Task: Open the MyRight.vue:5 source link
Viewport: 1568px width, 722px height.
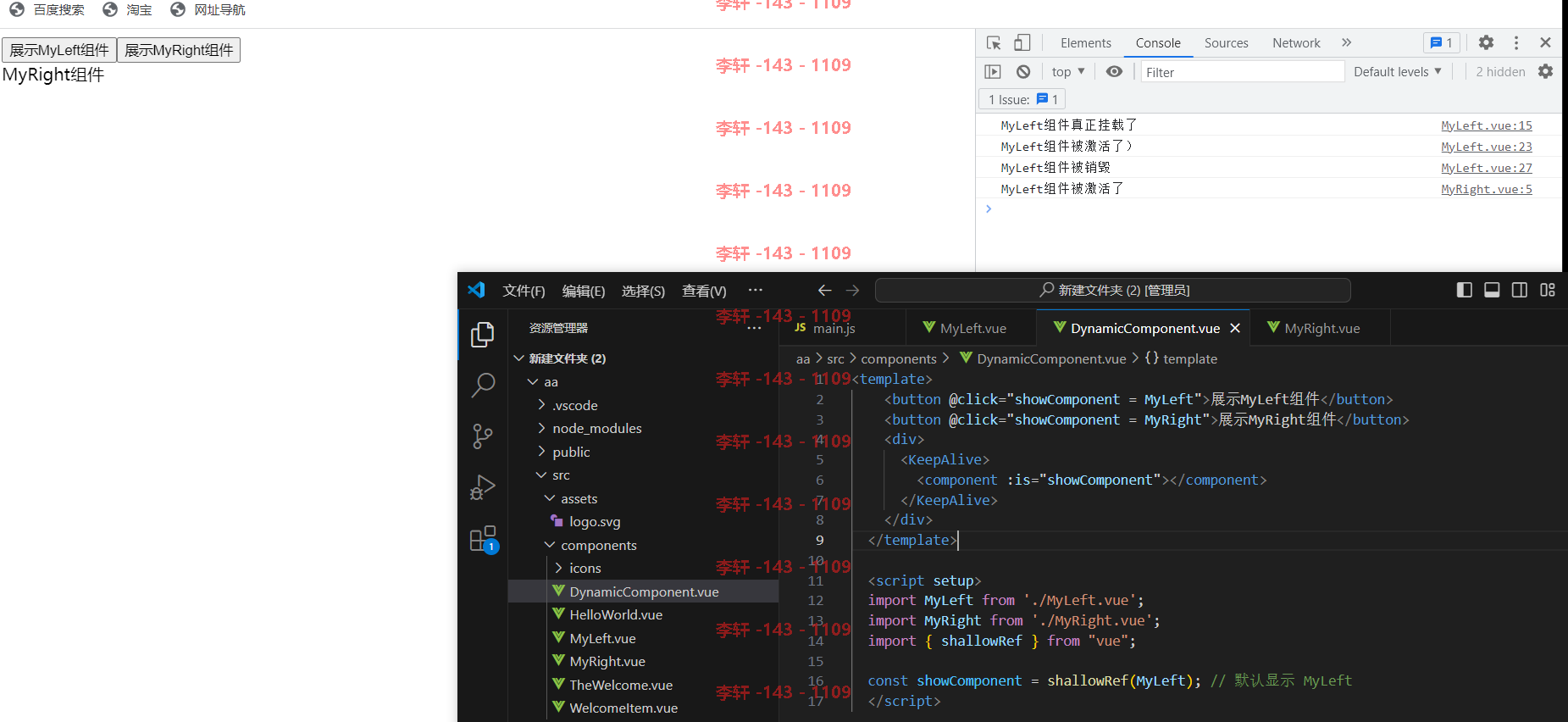Action: pos(1487,189)
